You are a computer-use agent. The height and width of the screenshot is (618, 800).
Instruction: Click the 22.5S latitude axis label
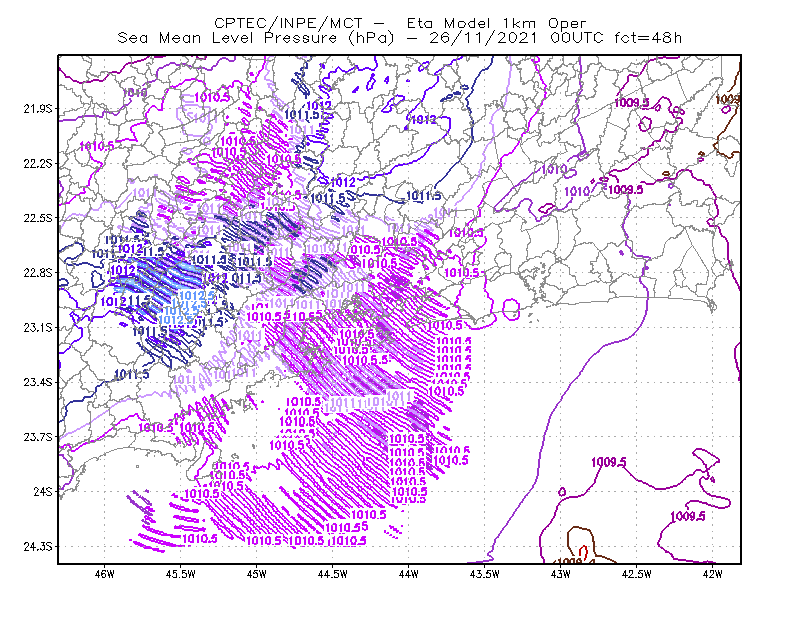(38, 218)
